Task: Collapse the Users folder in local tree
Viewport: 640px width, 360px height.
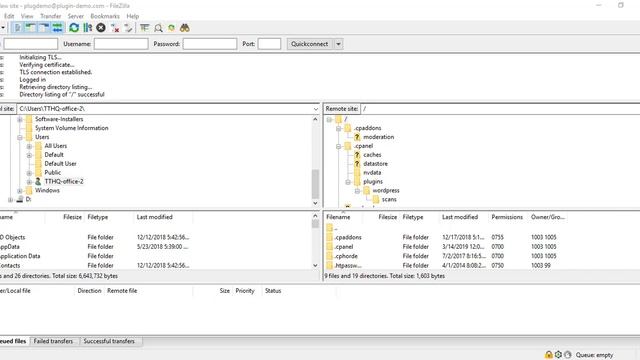Action: (20, 138)
